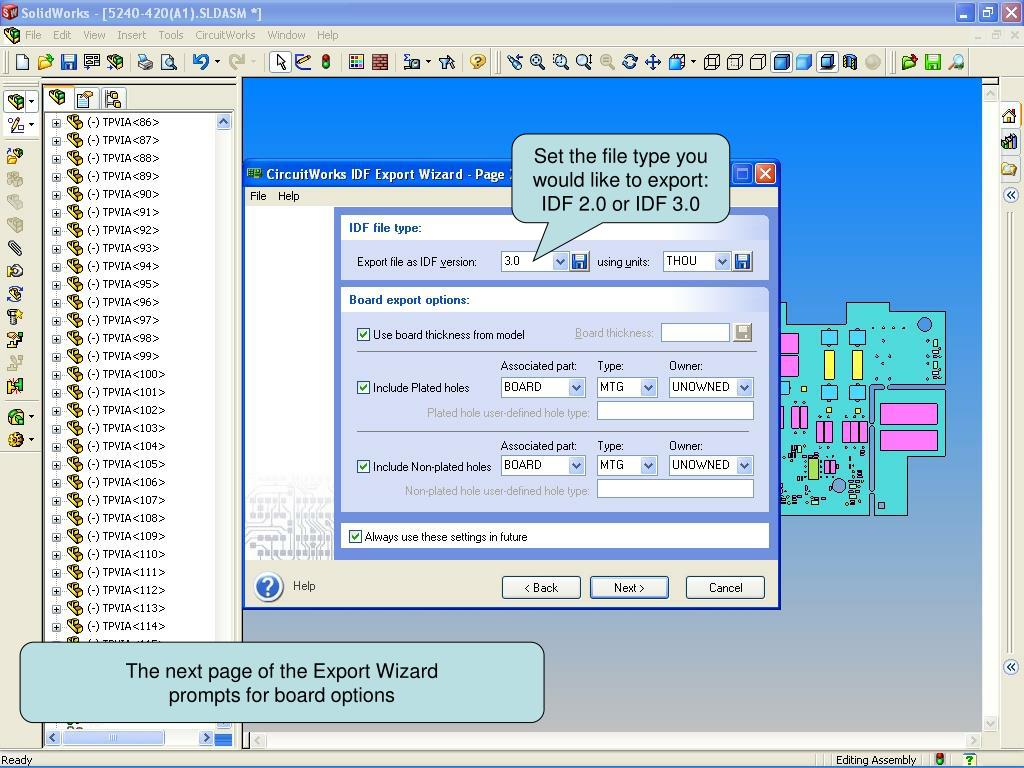
Task: Save units setting floppy icon
Action: (743, 262)
